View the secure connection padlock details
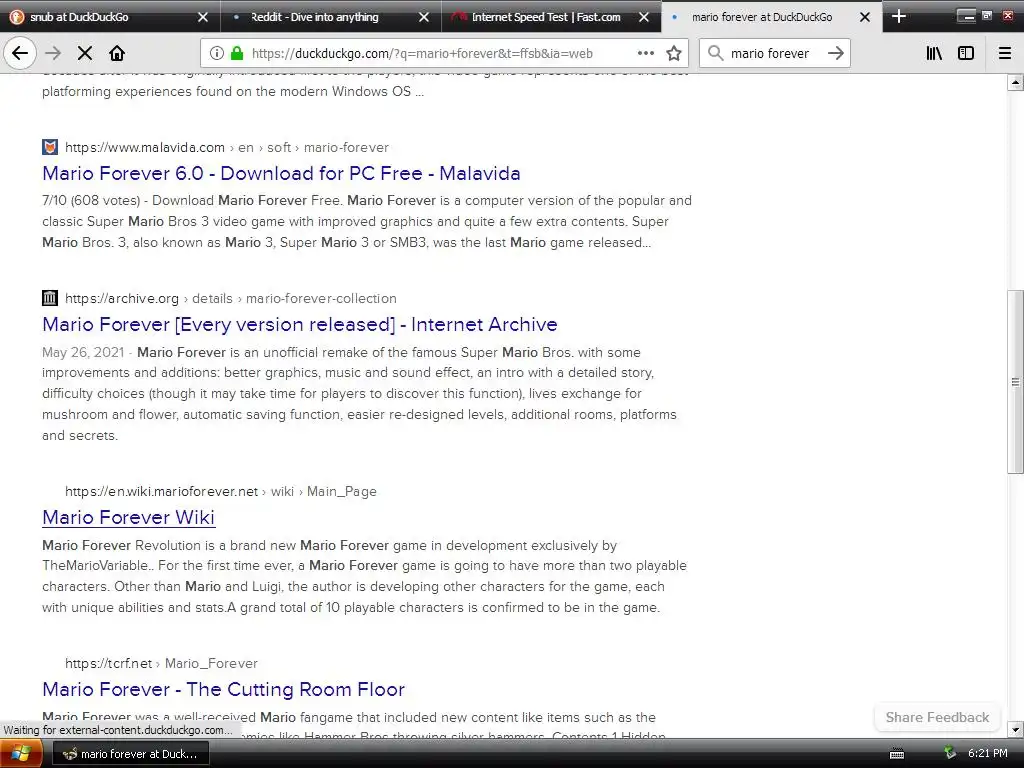The height and width of the screenshot is (768, 1024). [x=237, y=54]
